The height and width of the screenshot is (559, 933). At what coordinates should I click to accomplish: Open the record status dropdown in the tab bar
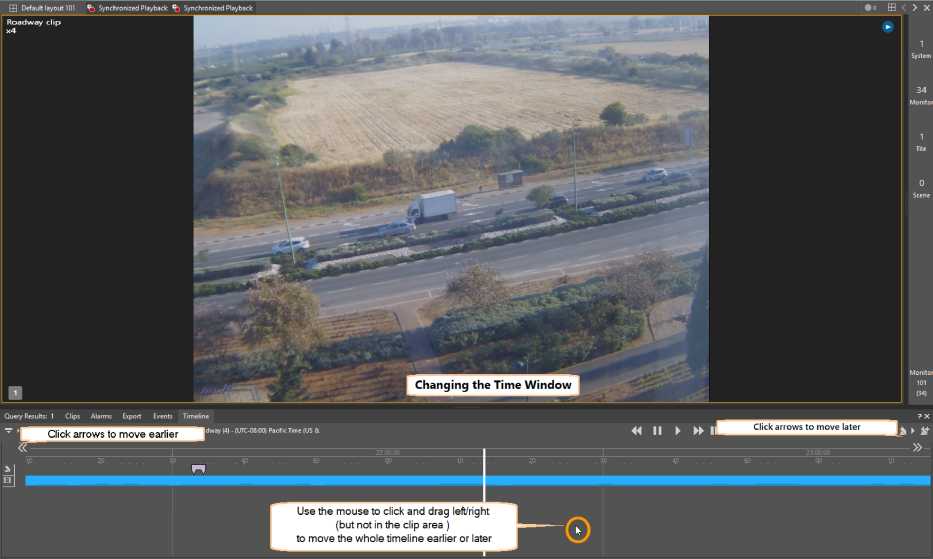tap(872, 7)
